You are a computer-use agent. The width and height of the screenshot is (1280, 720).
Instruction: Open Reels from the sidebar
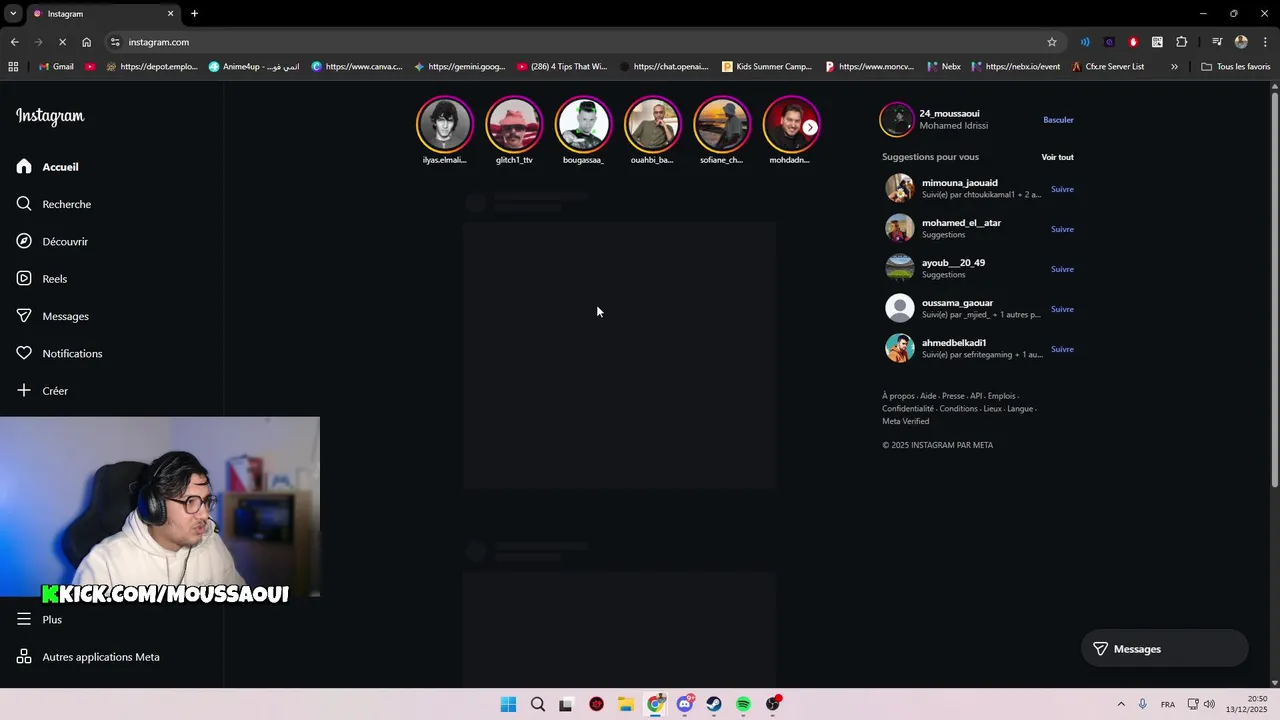coord(42,279)
